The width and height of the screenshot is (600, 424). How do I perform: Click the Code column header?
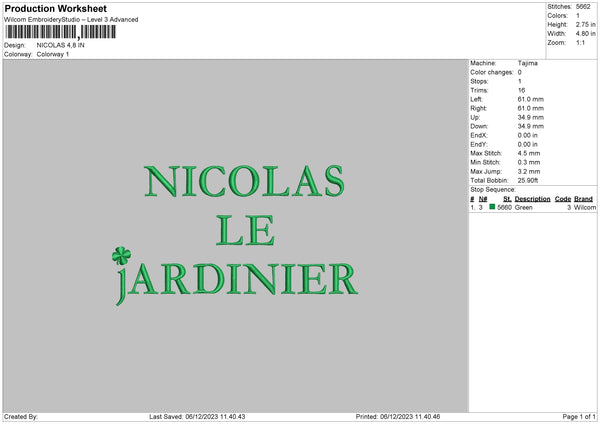(562, 199)
